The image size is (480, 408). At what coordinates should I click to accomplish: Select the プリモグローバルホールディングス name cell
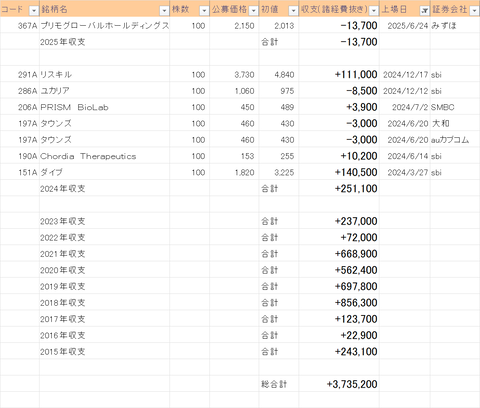click(x=105, y=25)
